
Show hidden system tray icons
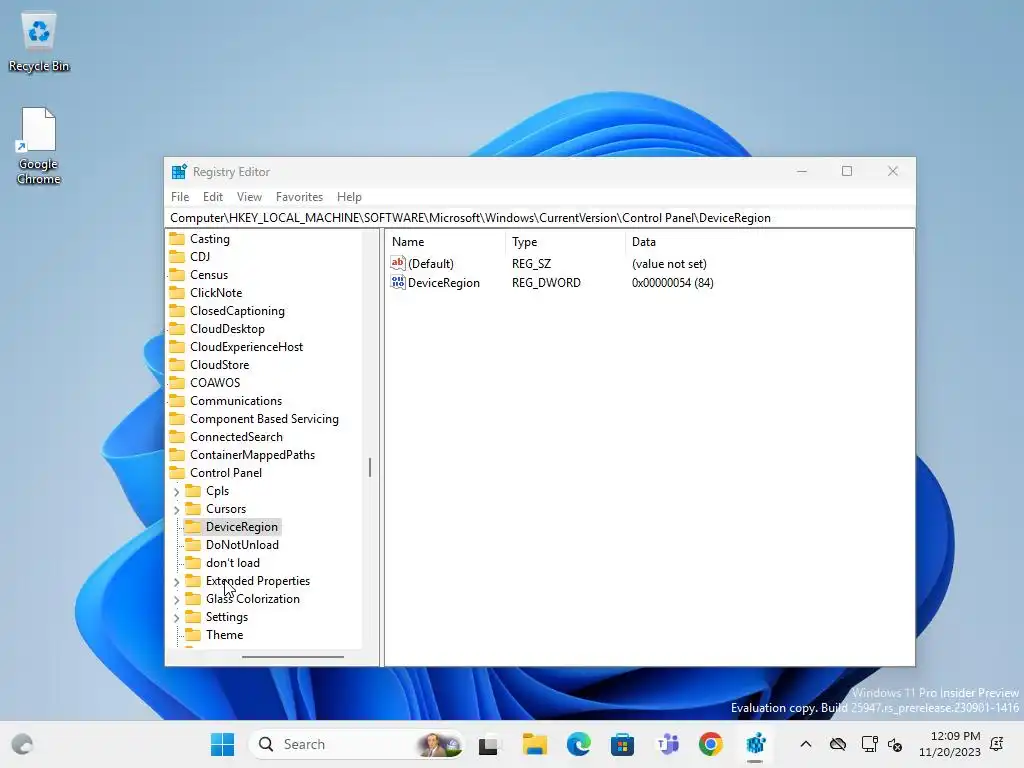pyautogui.click(x=806, y=744)
